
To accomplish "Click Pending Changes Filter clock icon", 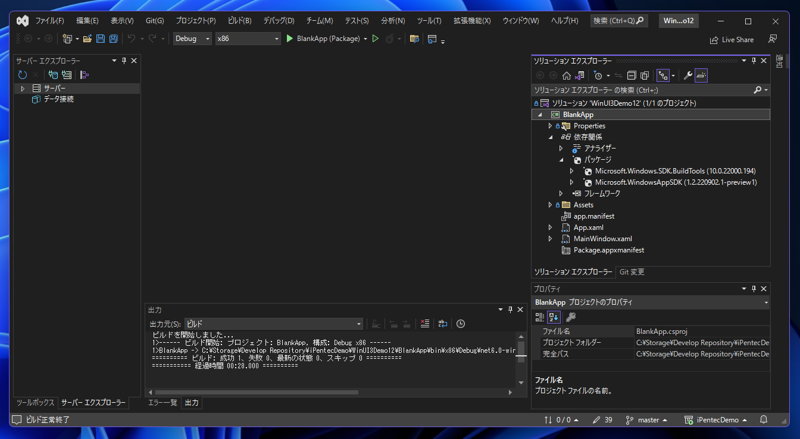I will [598, 76].
